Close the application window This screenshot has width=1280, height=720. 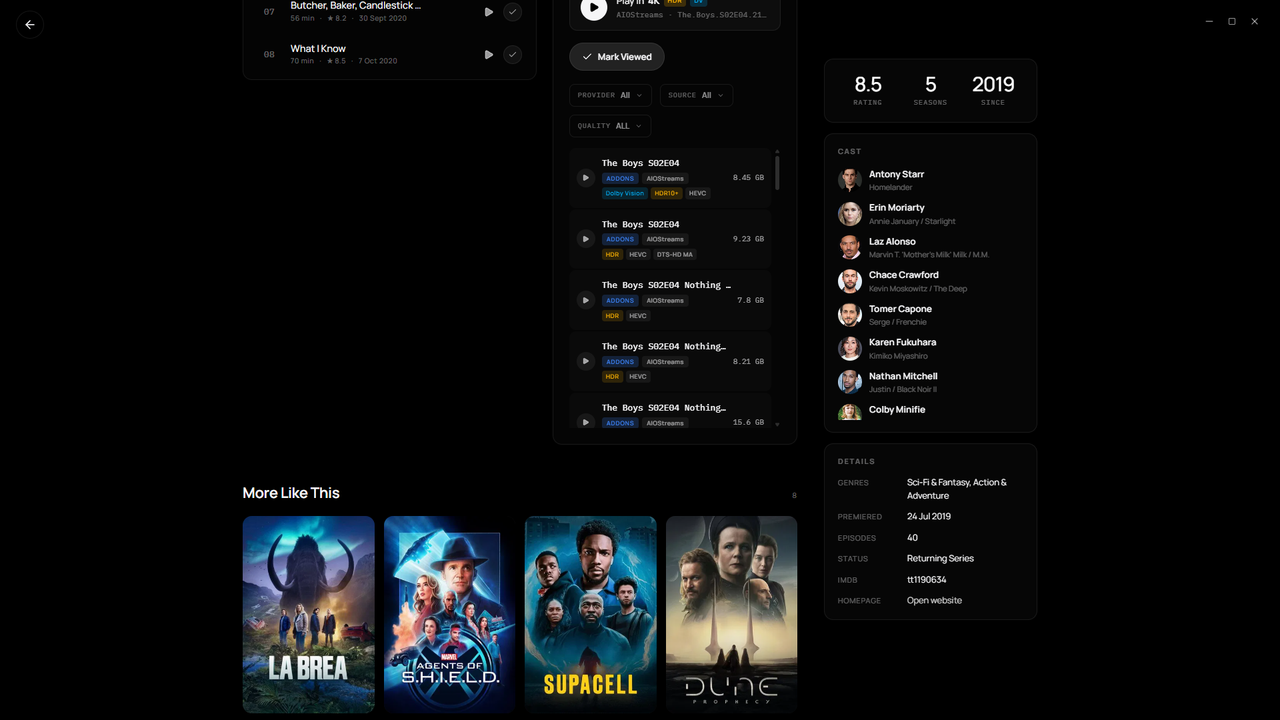click(x=1255, y=21)
